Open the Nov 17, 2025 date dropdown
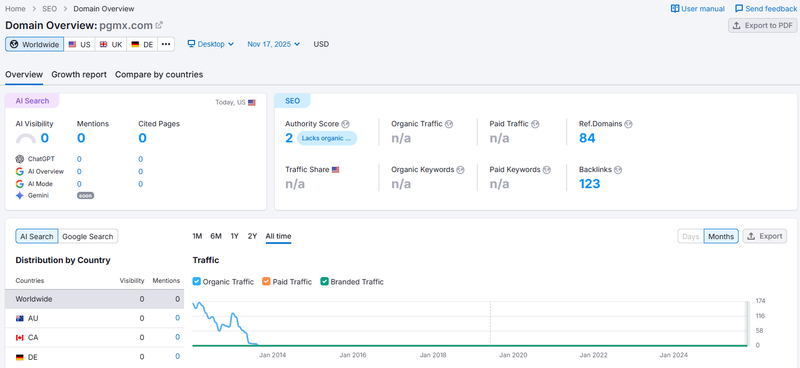This screenshot has height=368, width=800. pyautogui.click(x=273, y=44)
